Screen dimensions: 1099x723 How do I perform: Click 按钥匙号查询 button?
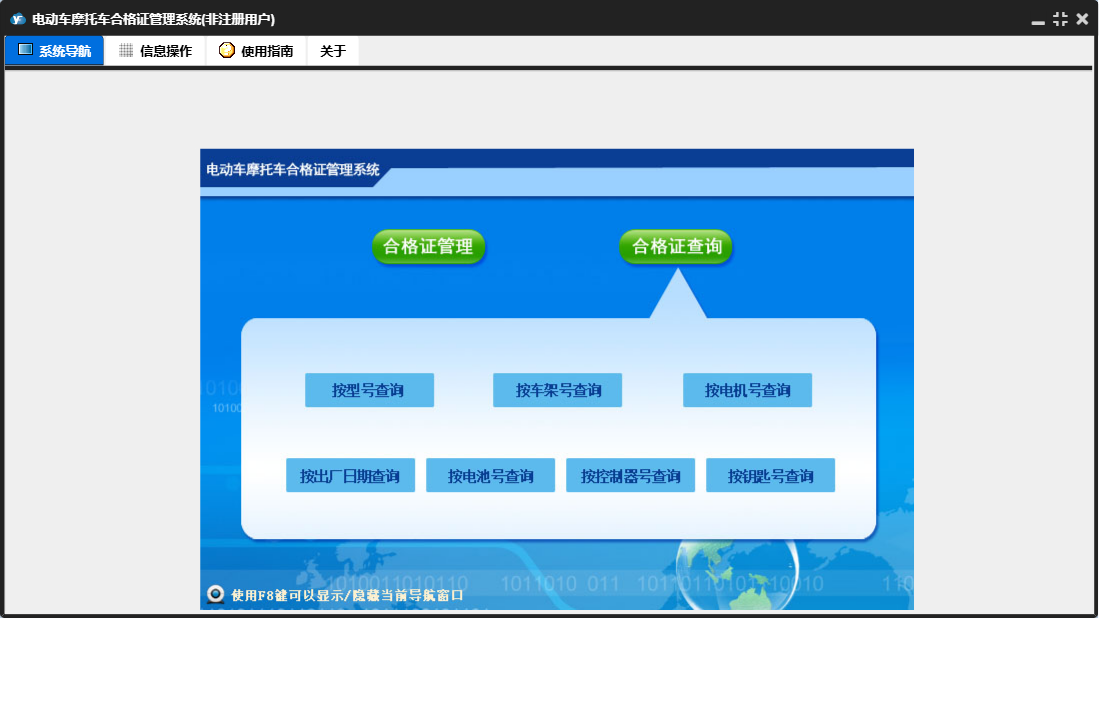click(x=770, y=476)
